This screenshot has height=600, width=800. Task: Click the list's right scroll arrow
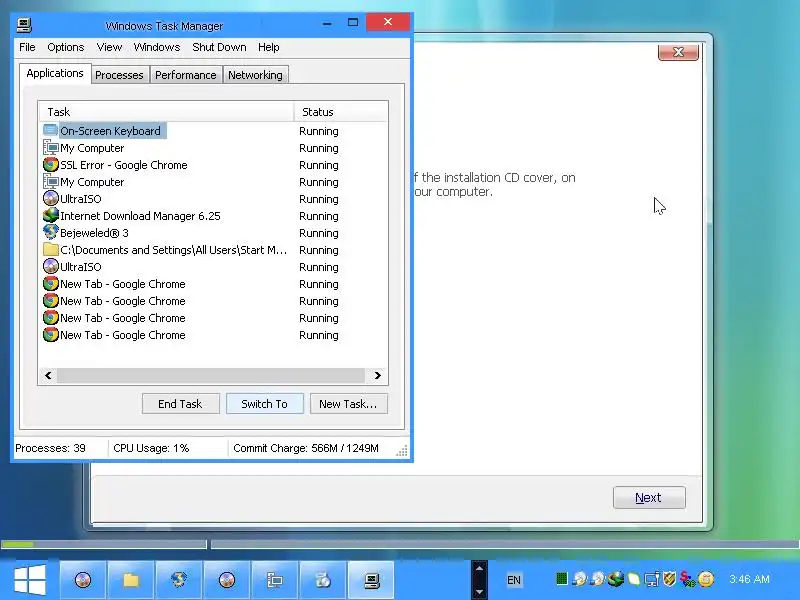tap(378, 376)
